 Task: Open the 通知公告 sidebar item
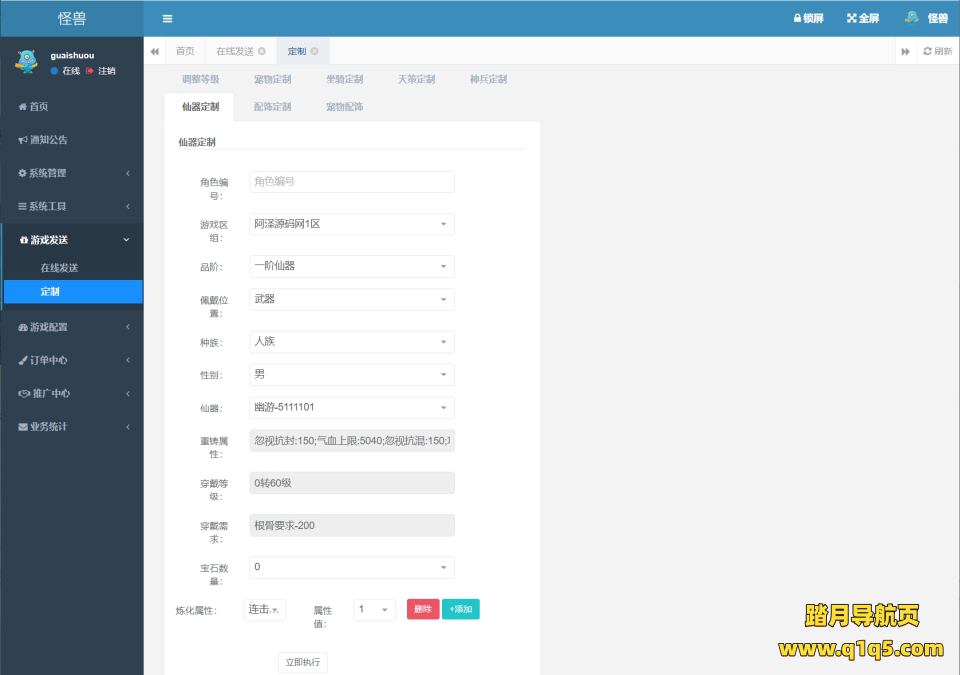48,140
